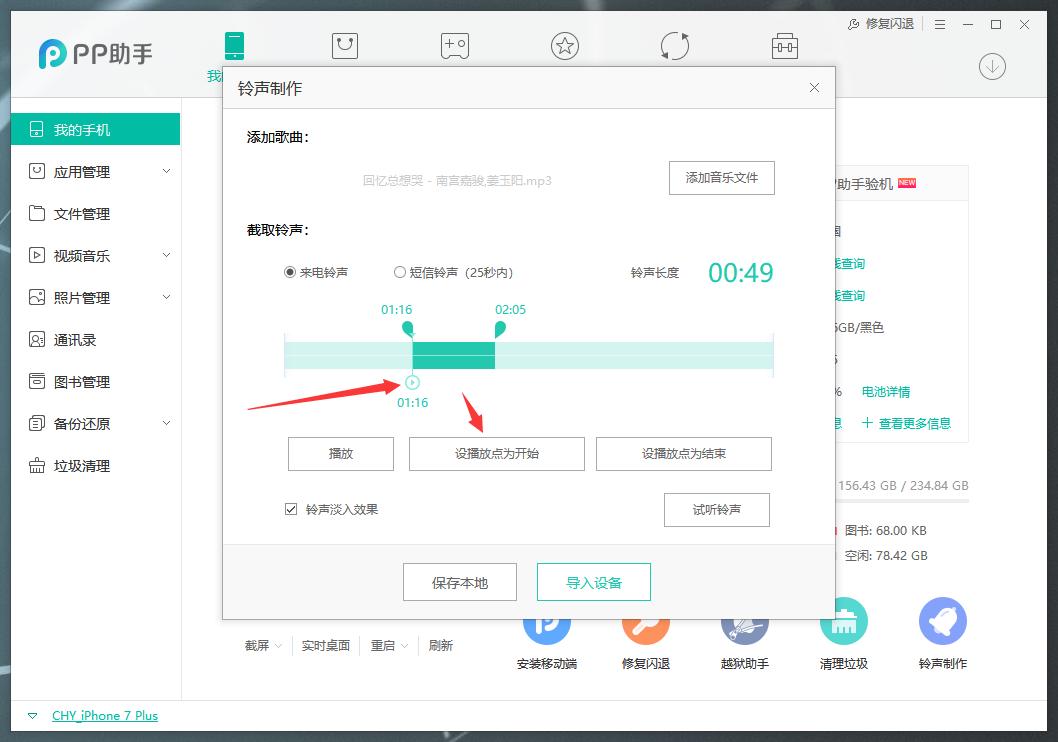1058x742 pixels.
Task: Click the download arrow icon below toolbar
Action: (x=992, y=66)
